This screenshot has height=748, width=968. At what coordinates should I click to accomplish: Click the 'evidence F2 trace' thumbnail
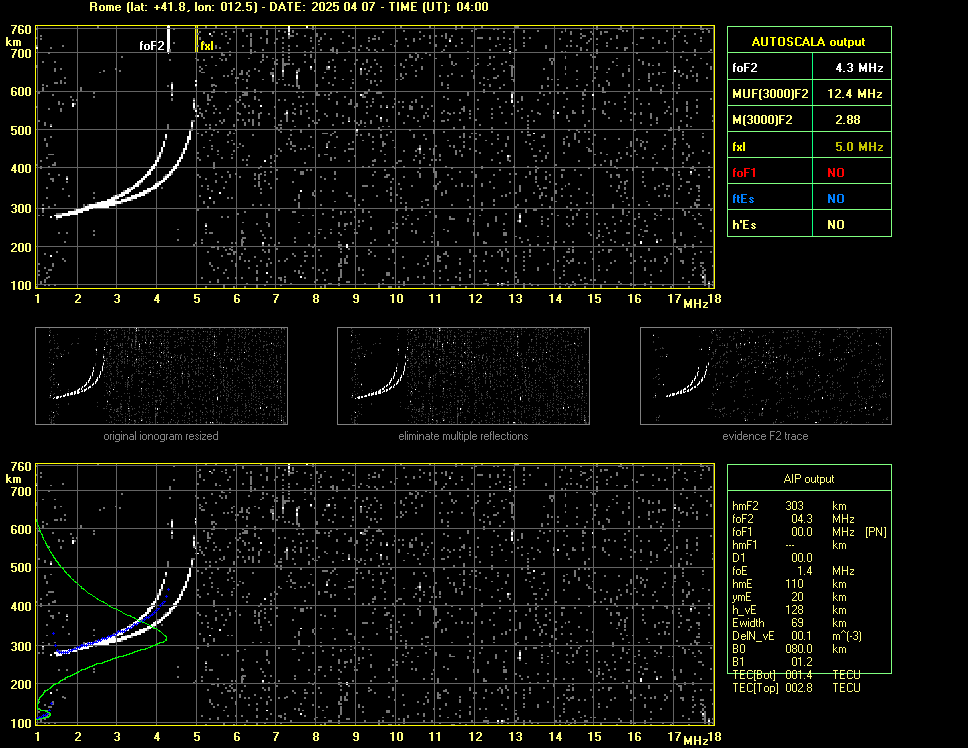[766, 376]
